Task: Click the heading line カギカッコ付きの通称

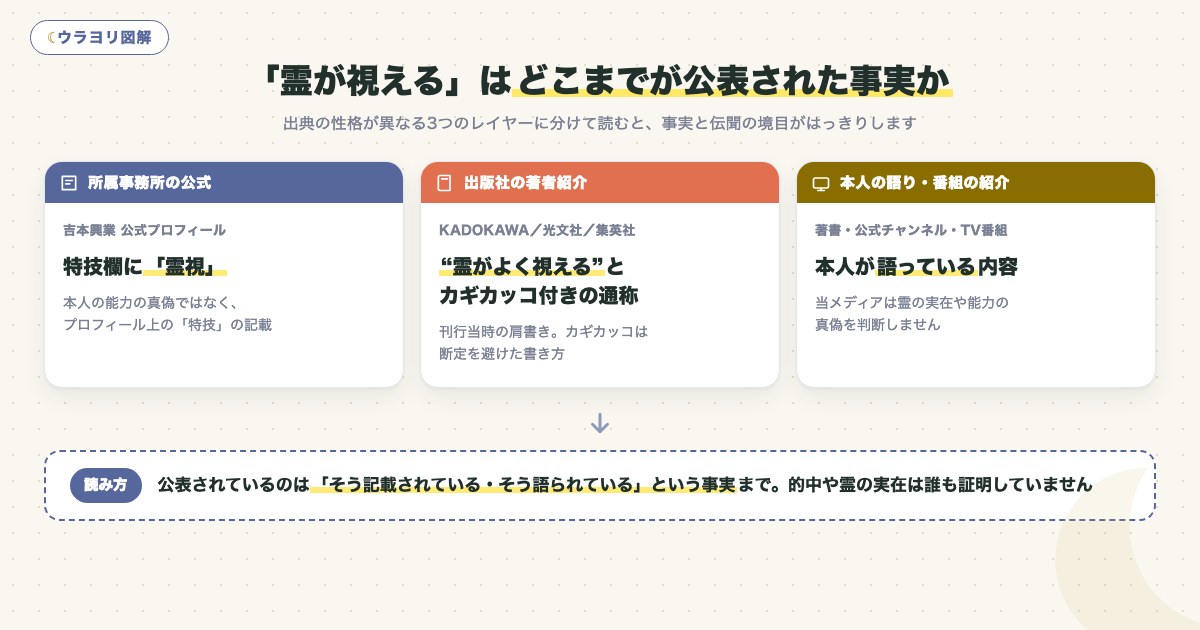Action: coord(538,296)
